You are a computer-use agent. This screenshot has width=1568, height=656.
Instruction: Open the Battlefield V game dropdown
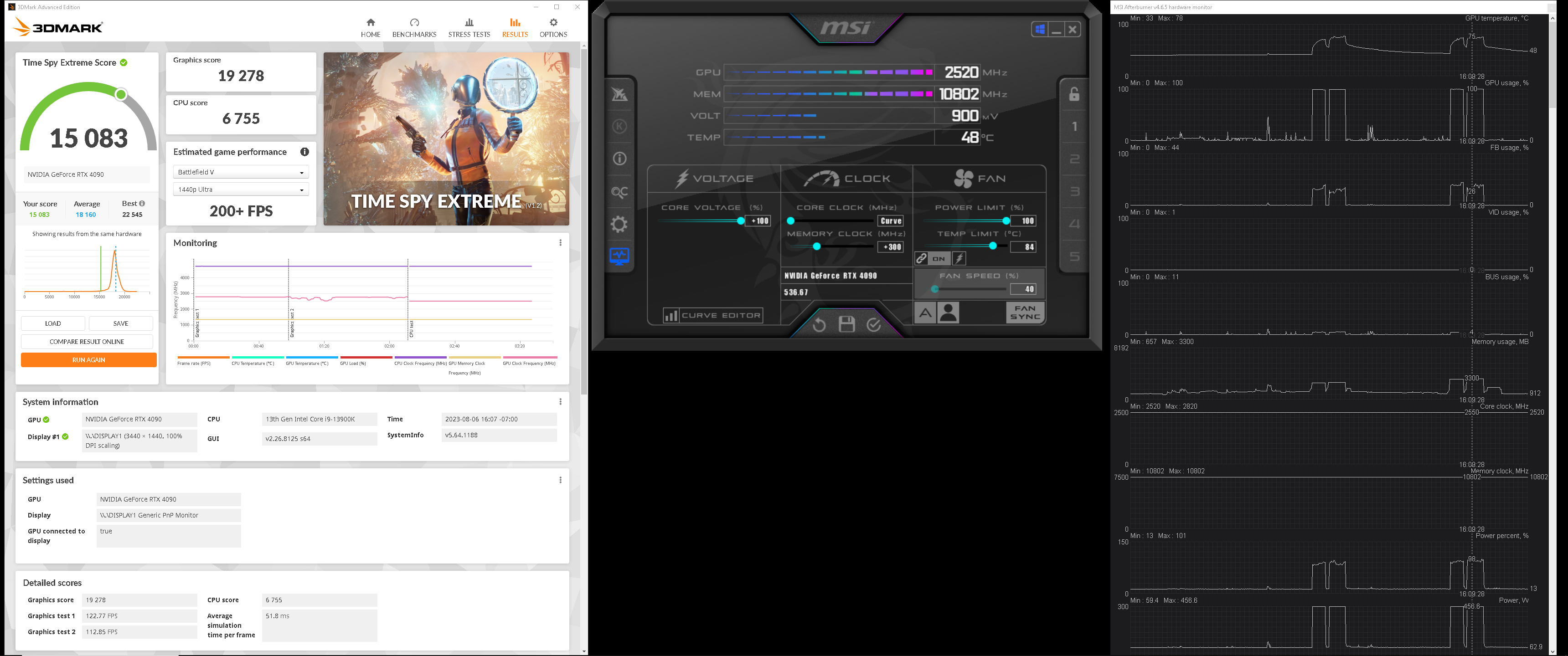coord(240,172)
